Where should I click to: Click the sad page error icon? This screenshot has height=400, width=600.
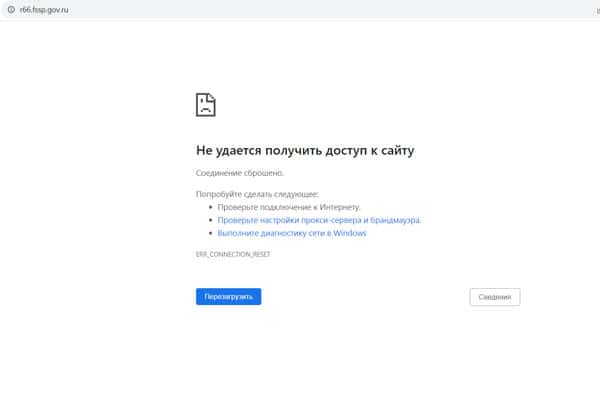pyautogui.click(x=206, y=104)
